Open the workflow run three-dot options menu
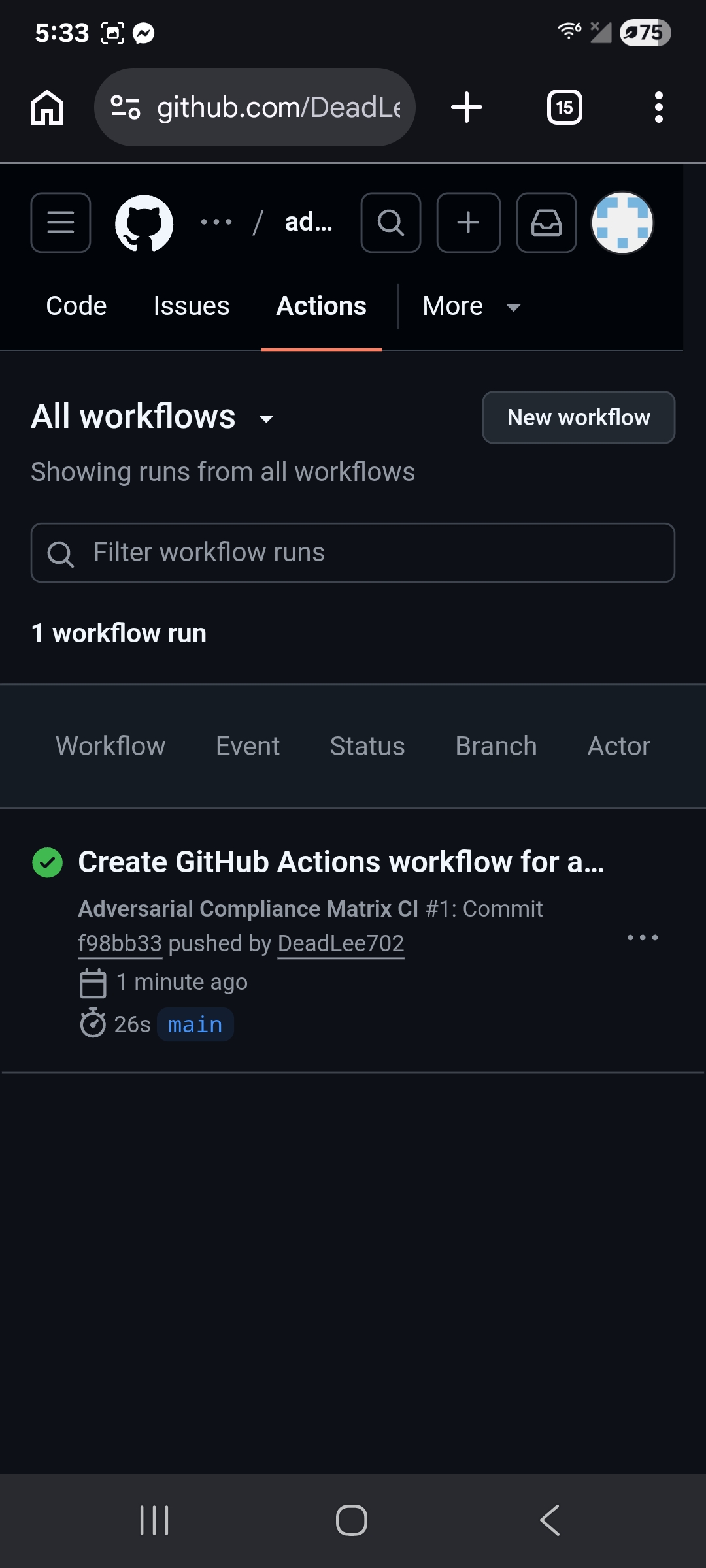Screen dimensions: 706x1568 643,938
